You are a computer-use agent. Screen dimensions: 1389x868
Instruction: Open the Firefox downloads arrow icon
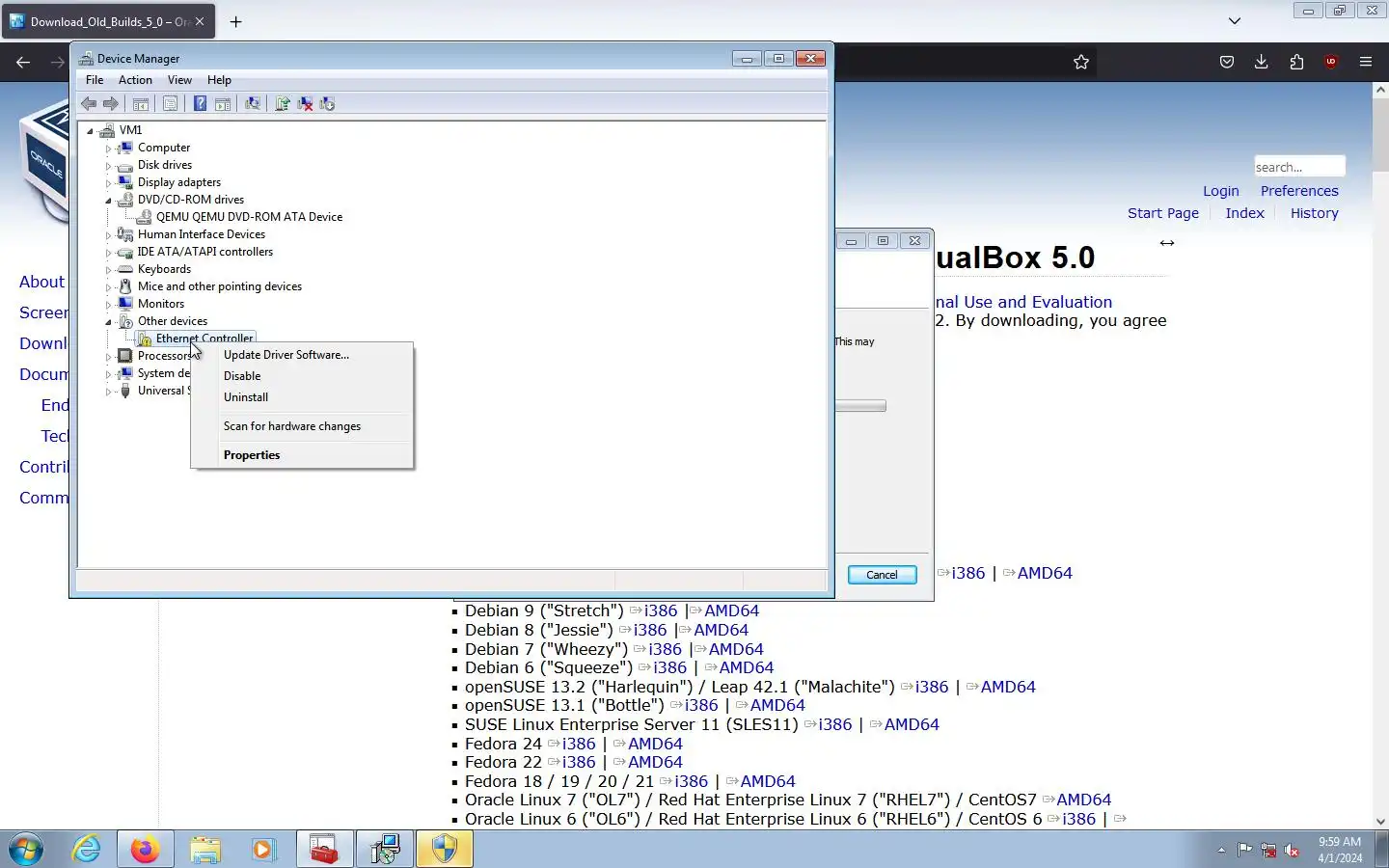pos(1262,62)
